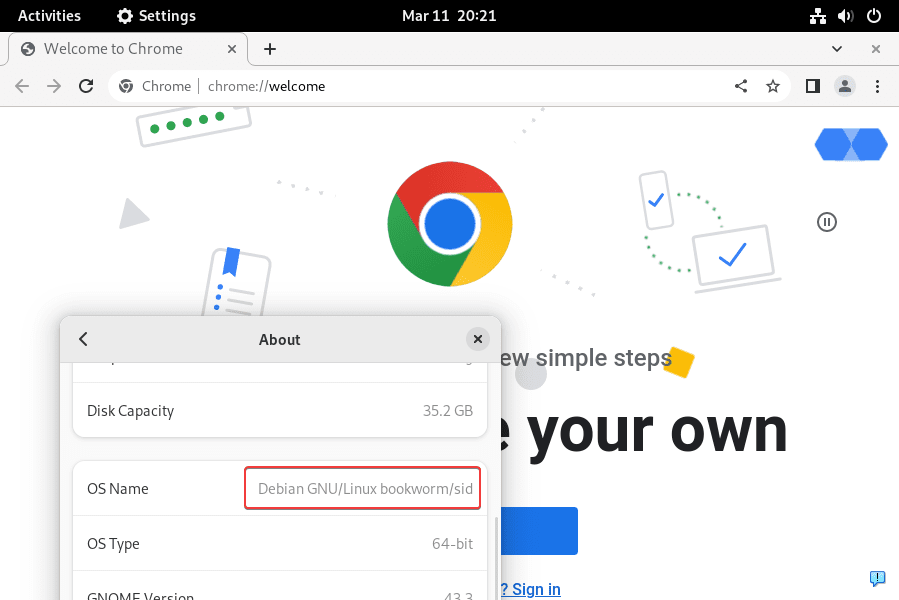Image resolution: width=899 pixels, height=600 pixels.
Task: Click the feedback speech bubble icon
Action: point(877,578)
